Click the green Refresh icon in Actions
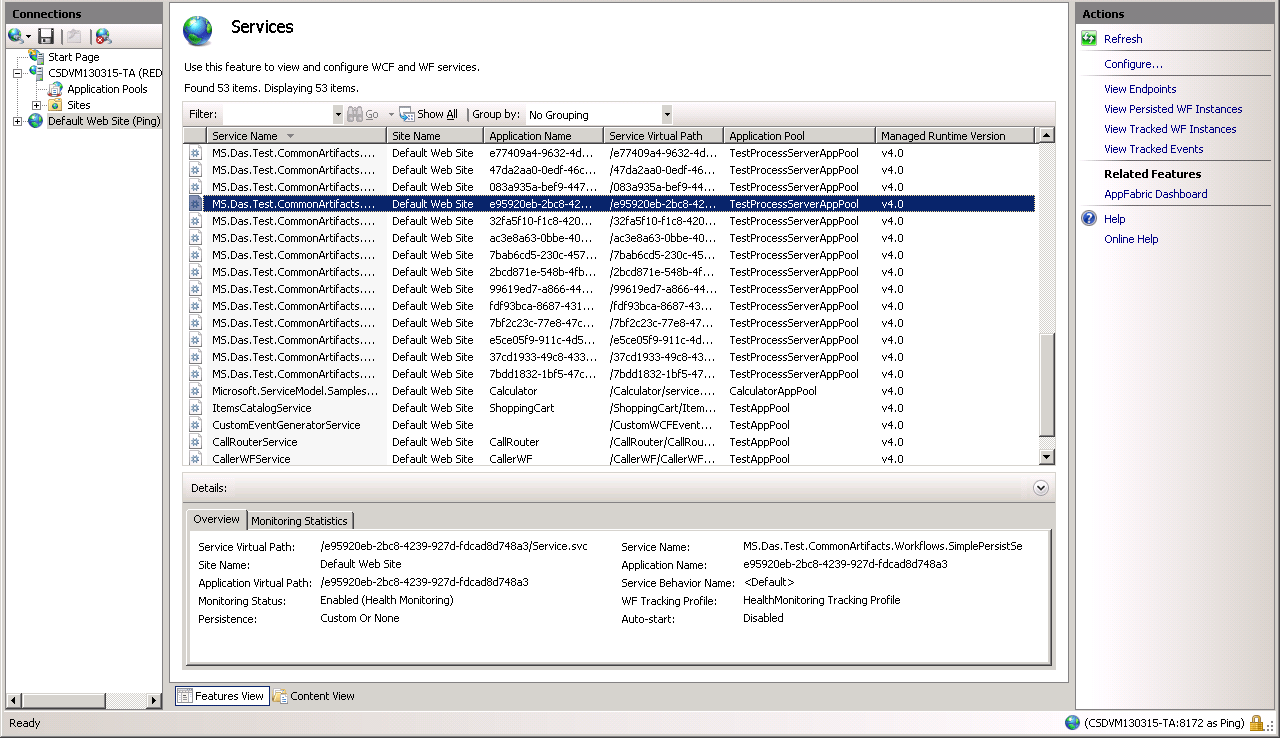 (1090, 39)
